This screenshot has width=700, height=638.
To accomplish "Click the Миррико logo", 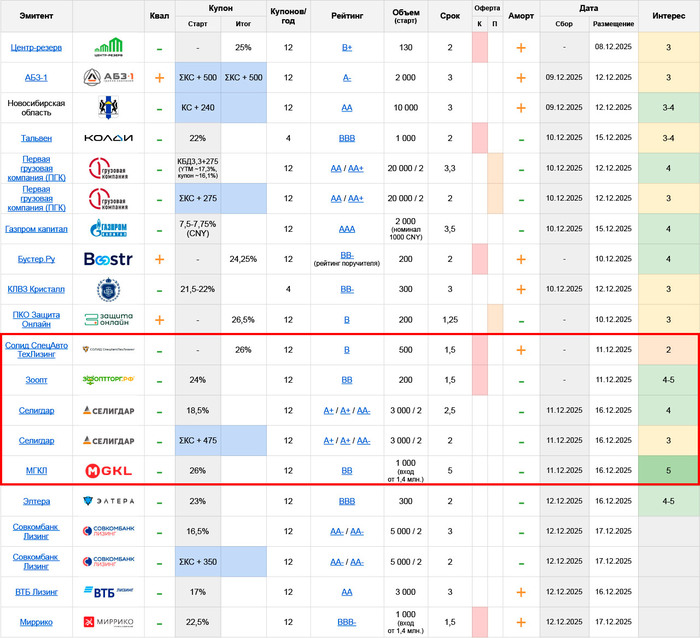I will tap(108, 622).
